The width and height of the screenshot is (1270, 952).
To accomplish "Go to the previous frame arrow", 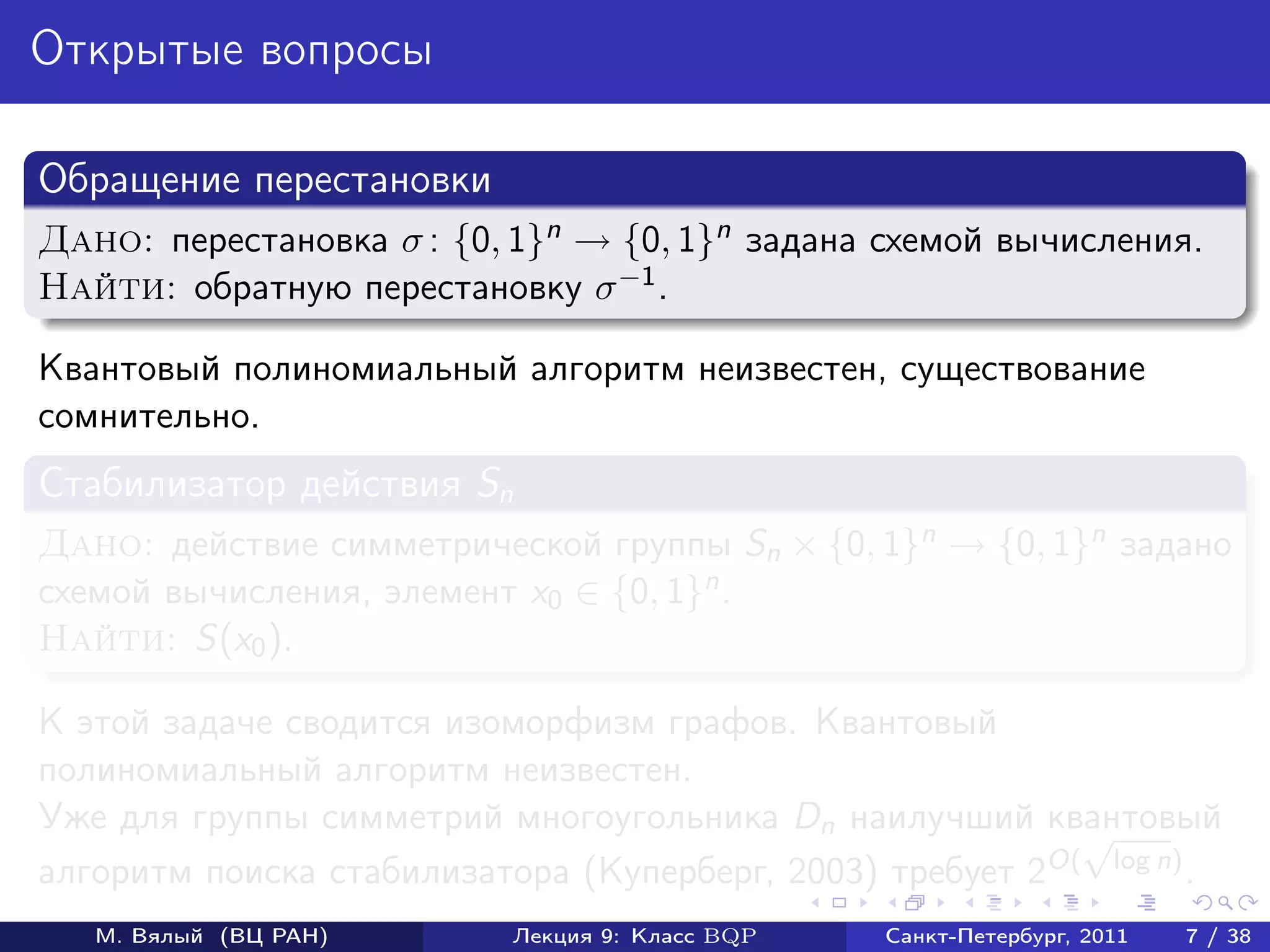I will pyautogui.click(x=892, y=902).
